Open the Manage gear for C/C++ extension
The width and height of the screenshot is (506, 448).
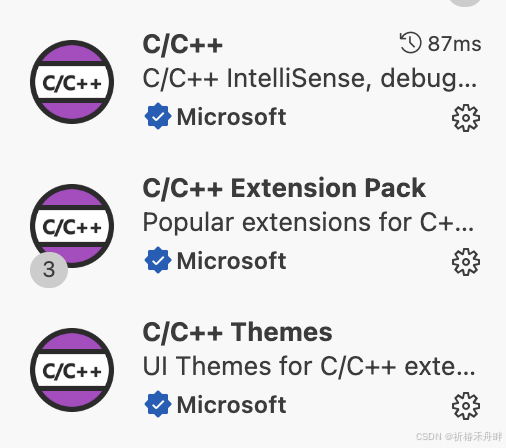point(466,118)
